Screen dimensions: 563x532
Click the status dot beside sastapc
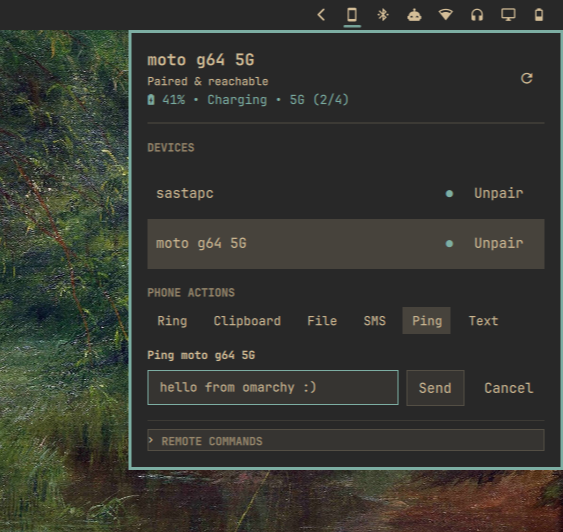coord(449,194)
